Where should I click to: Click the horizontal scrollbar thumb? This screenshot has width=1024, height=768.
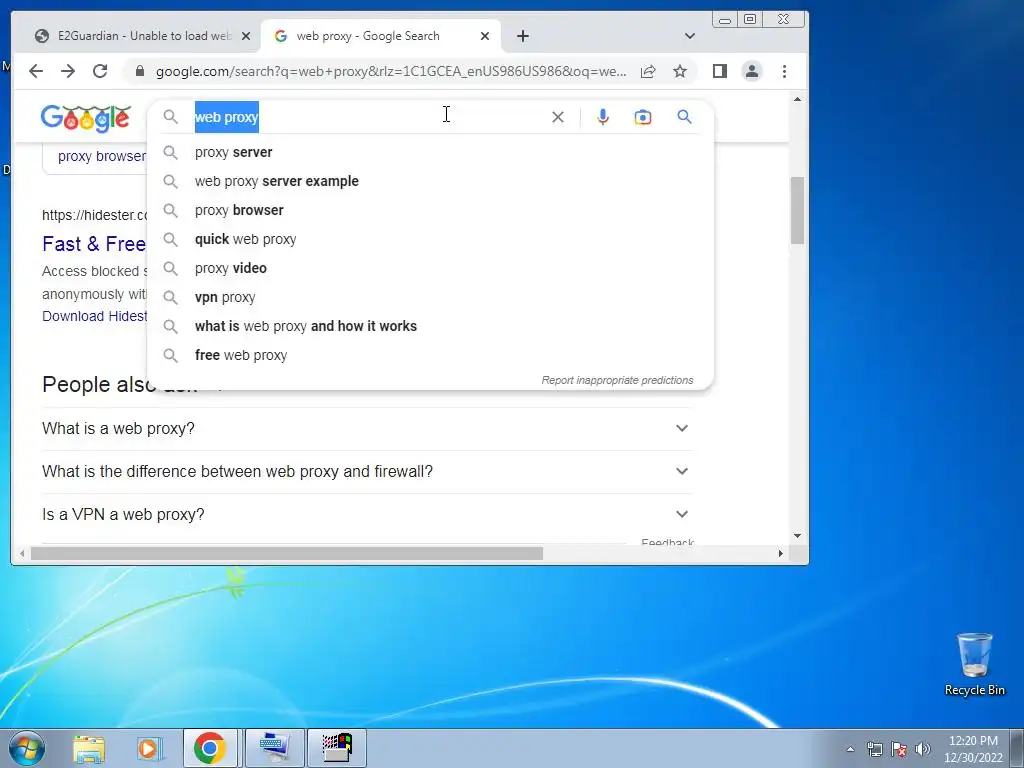pos(287,554)
